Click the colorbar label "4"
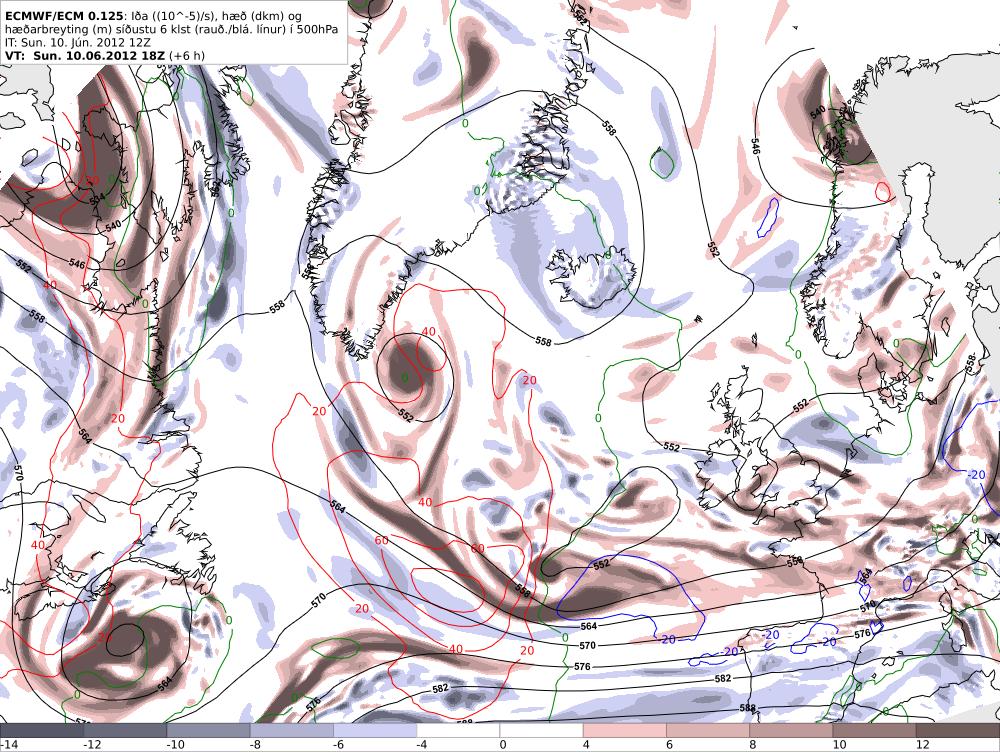 coord(586,744)
